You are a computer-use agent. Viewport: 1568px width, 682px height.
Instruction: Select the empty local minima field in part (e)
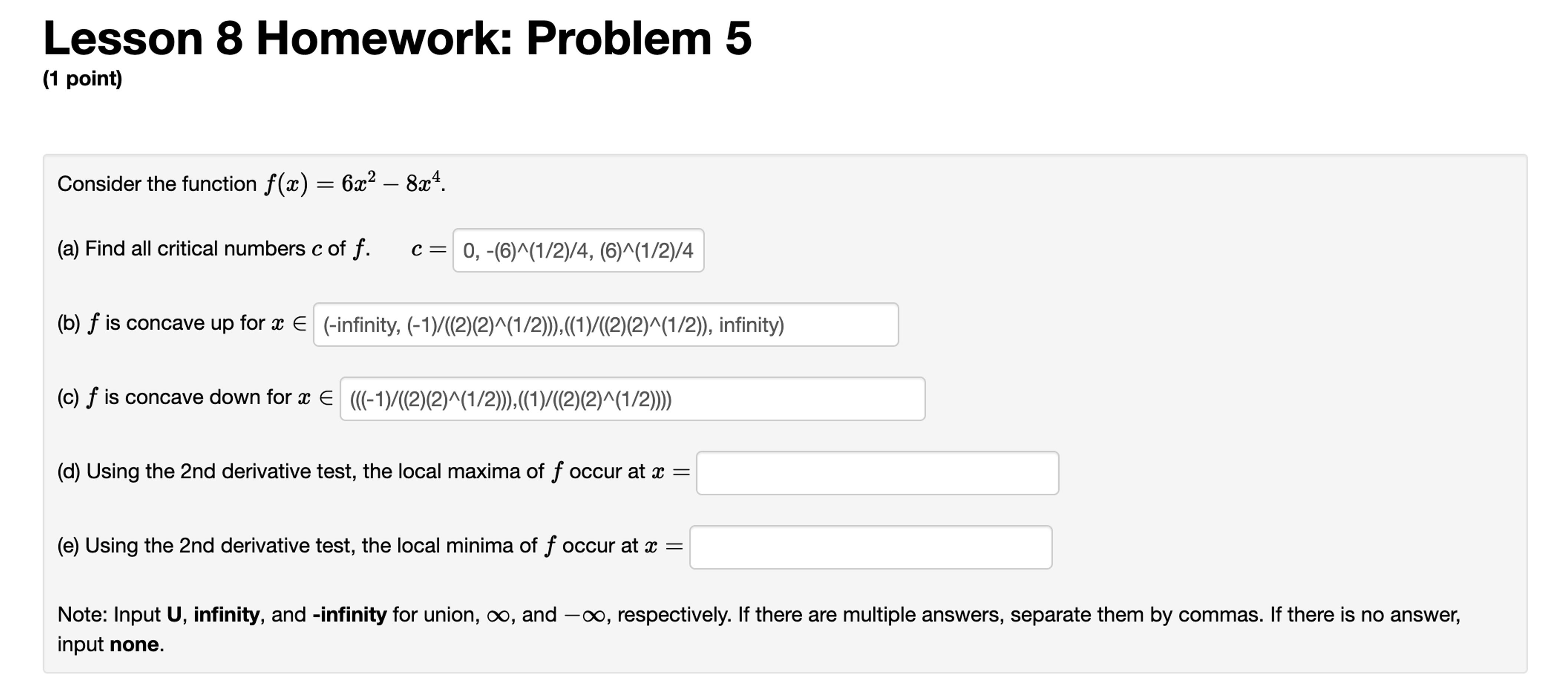click(x=870, y=547)
